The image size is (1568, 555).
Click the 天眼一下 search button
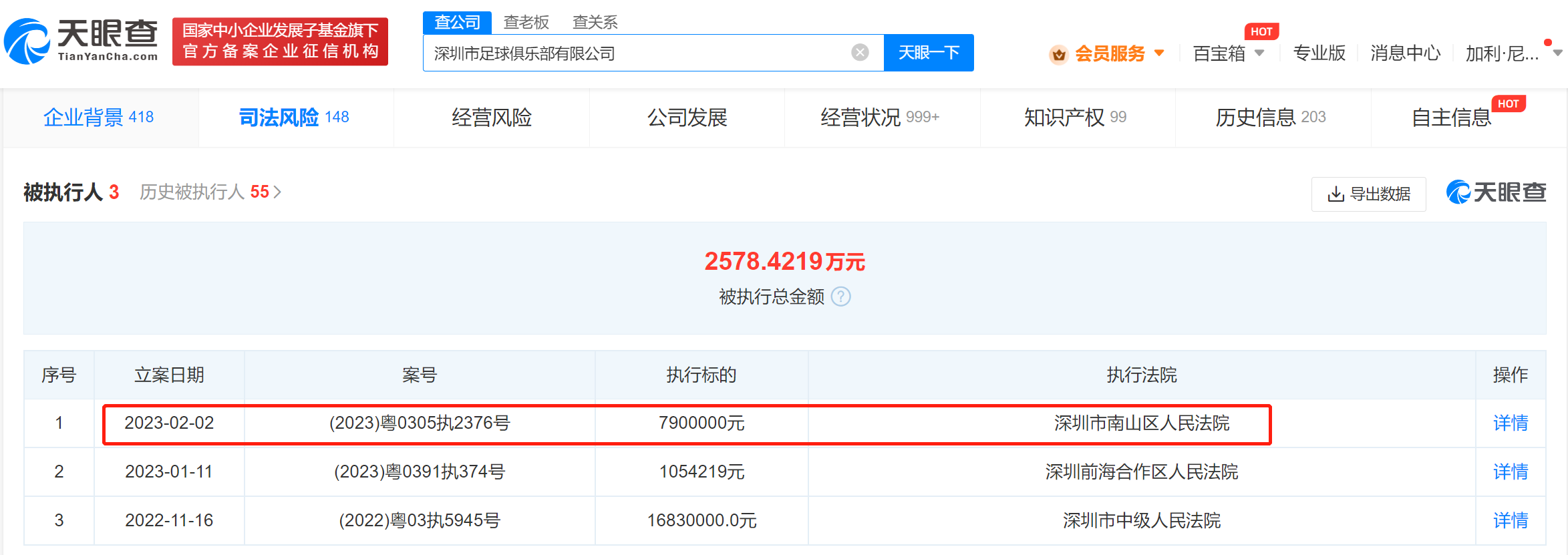click(x=929, y=53)
